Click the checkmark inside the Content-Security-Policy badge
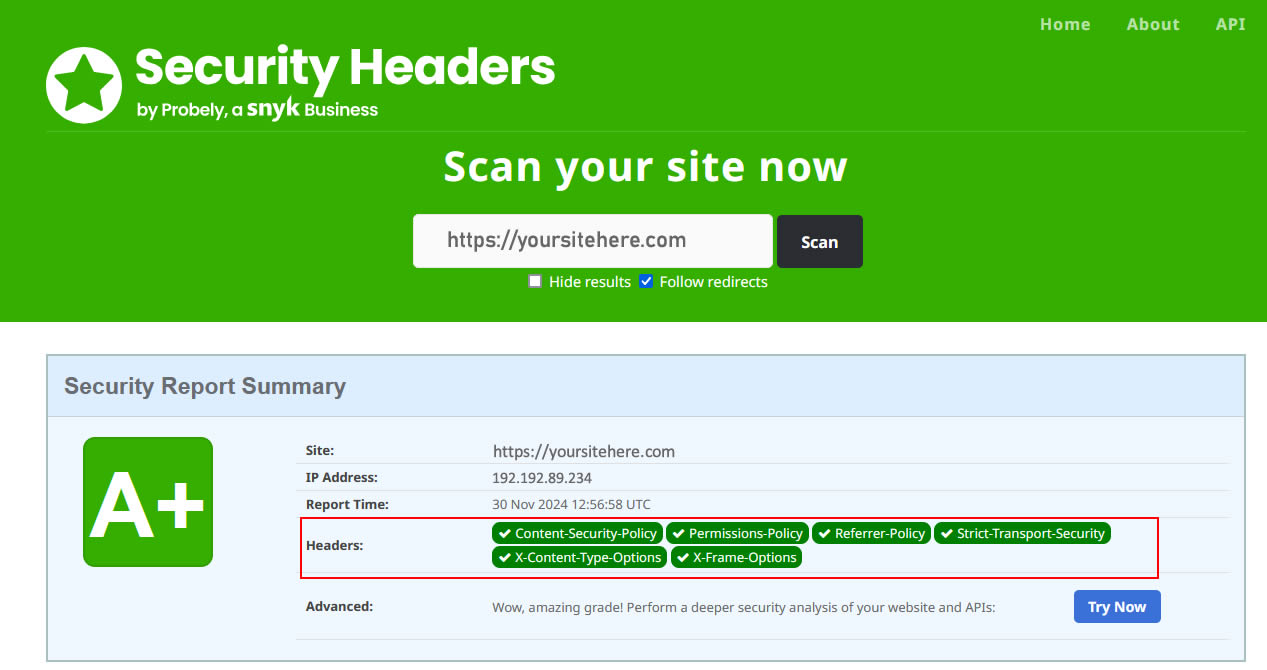 (x=504, y=533)
